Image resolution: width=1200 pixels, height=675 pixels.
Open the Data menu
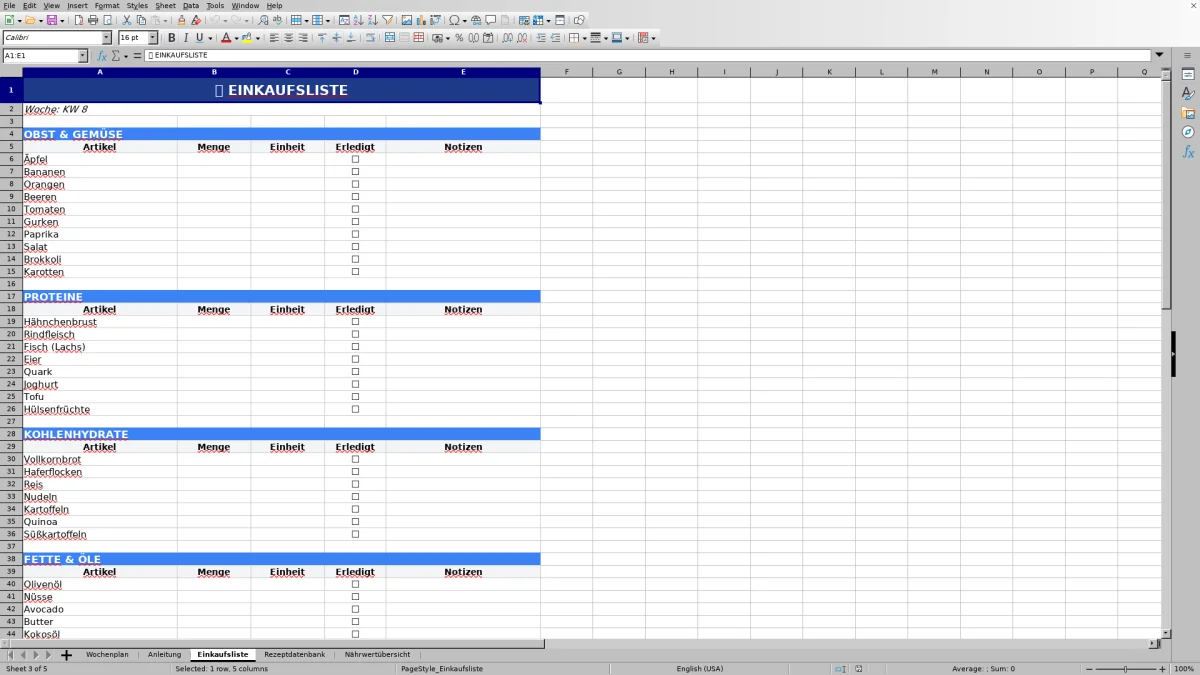click(190, 5)
